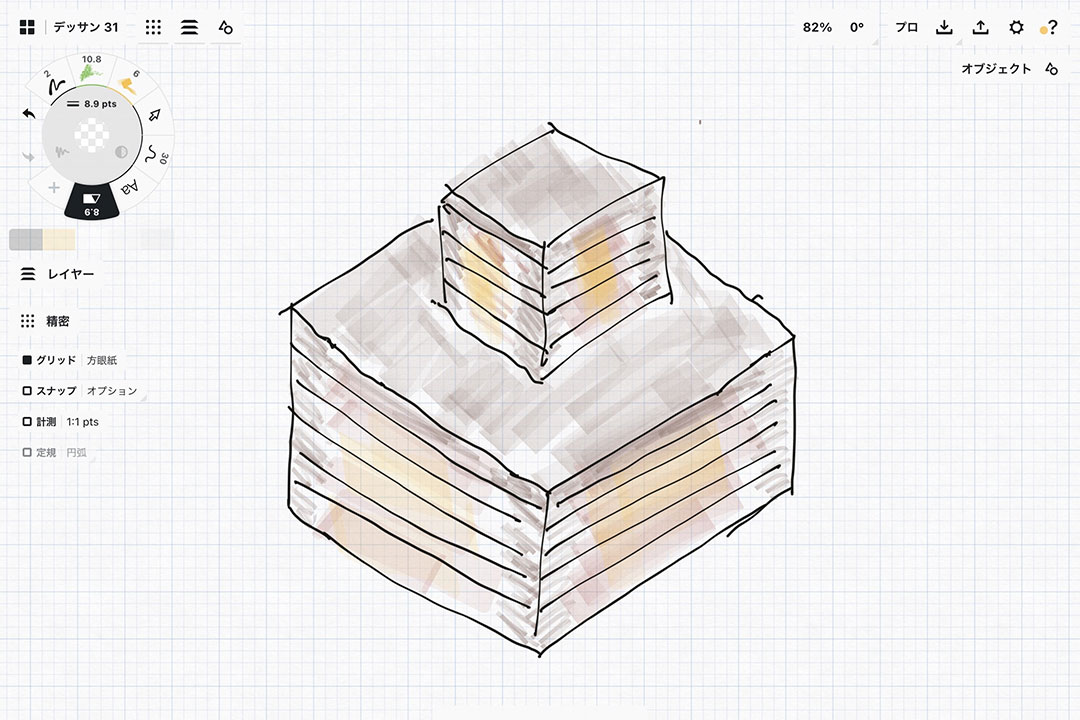The width and height of the screenshot is (1080, 720).
Task: Select the beige color swatch
Action: (x=59, y=239)
